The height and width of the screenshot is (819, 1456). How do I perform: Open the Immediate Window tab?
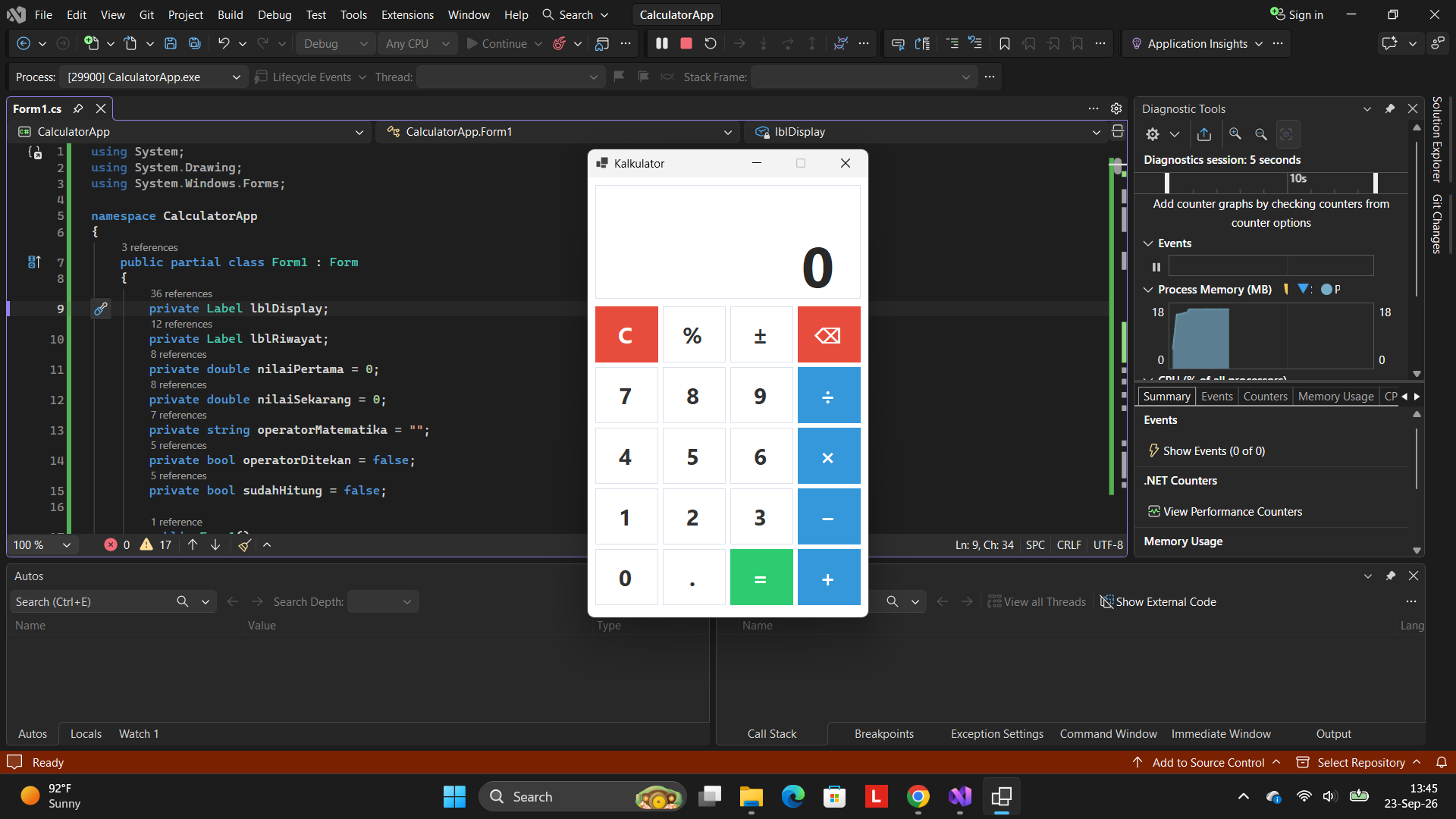1221,734
